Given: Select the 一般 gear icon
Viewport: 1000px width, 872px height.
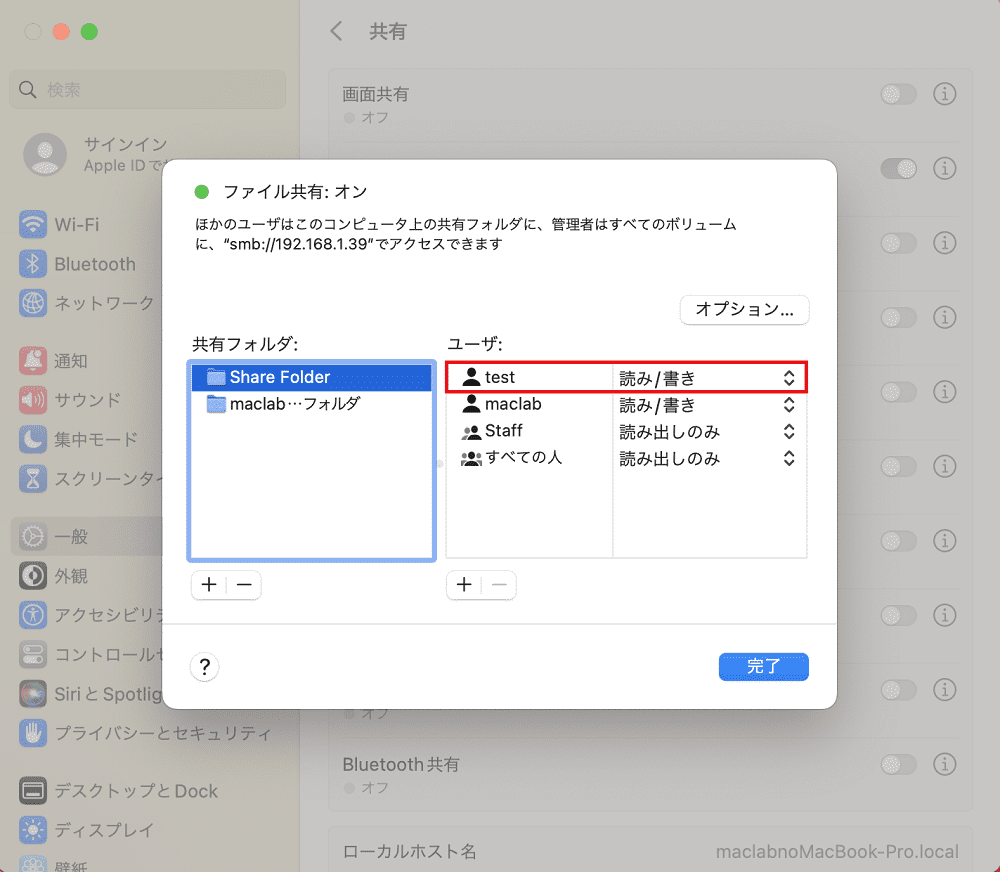Looking at the screenshot, I should click(33, 536).
